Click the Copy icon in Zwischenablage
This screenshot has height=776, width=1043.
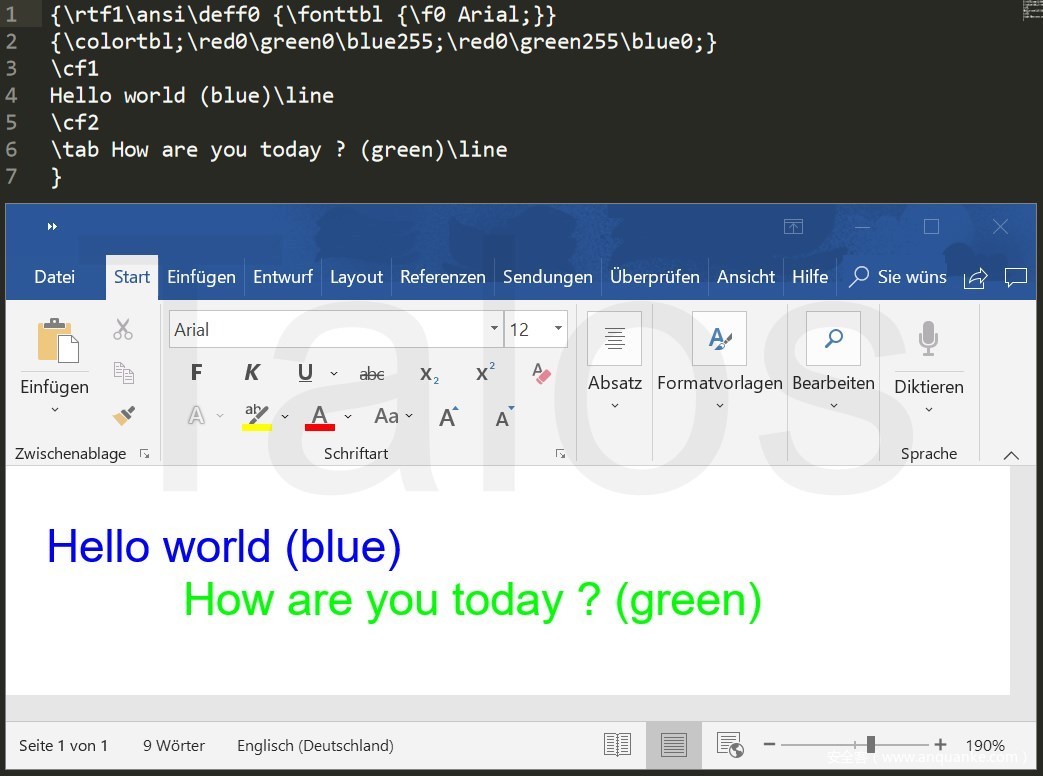pos(123,373)
